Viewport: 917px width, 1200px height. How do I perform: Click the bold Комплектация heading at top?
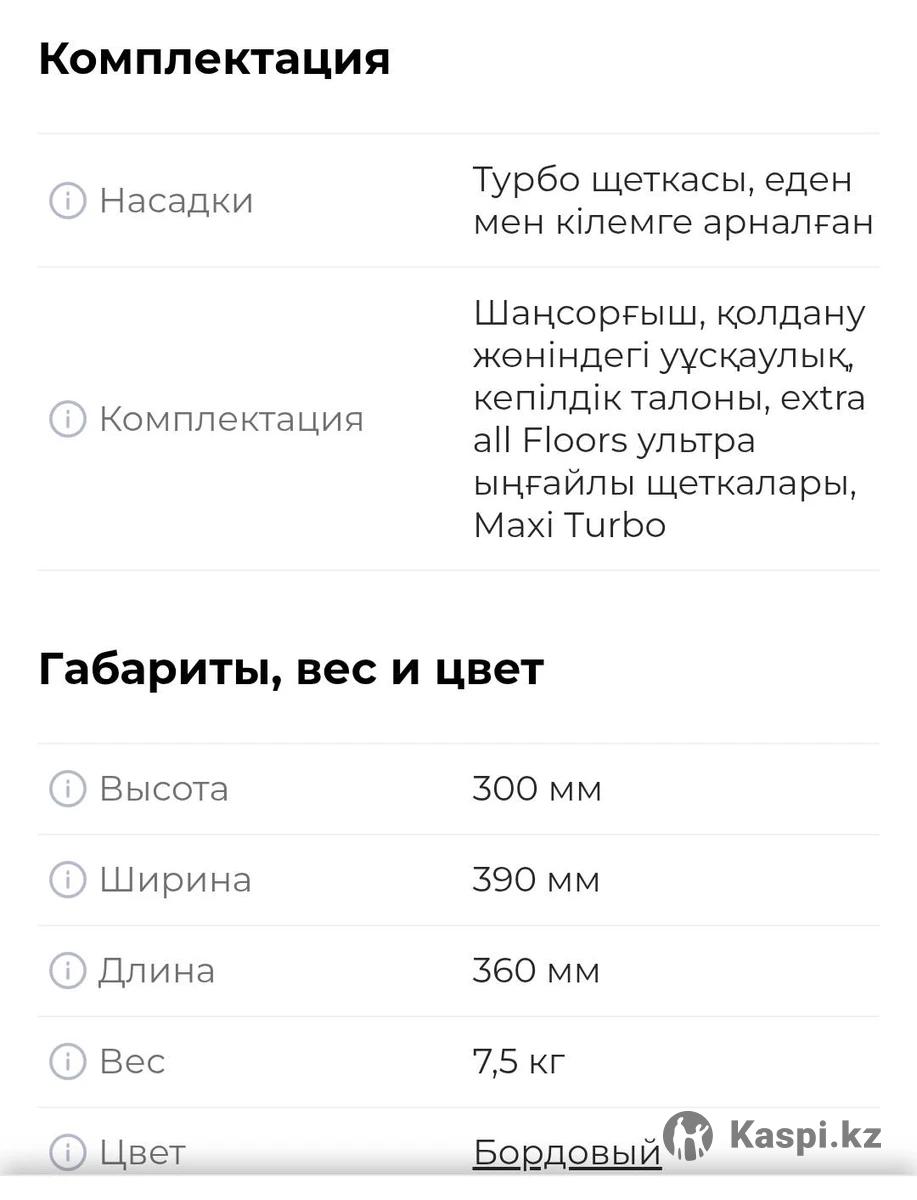(x=214, y=59)
